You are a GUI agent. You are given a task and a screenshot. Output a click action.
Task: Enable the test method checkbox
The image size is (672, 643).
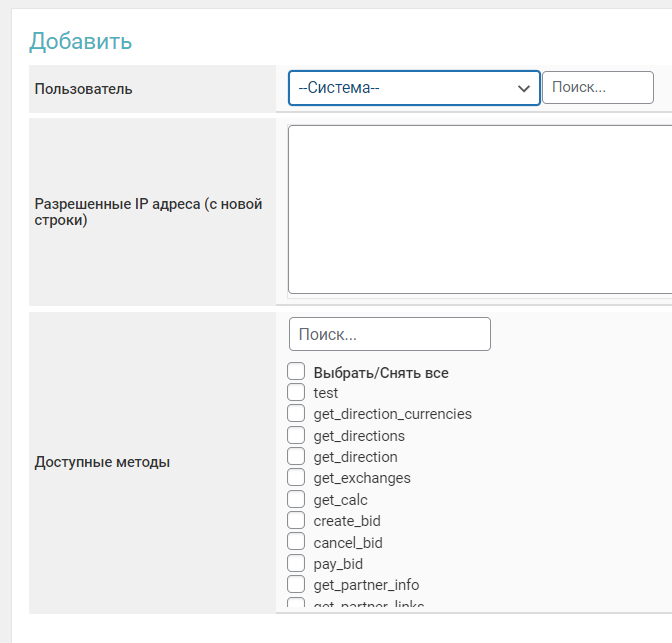click(x=296, y=393)
